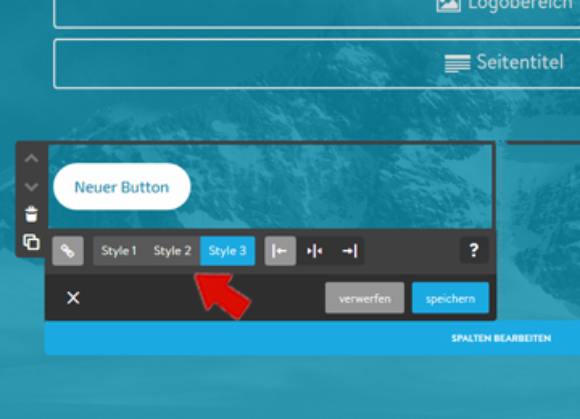This screenshot has height=419, width=580.
Task: Choose the Style 3 option
Action: pos(227,251)
